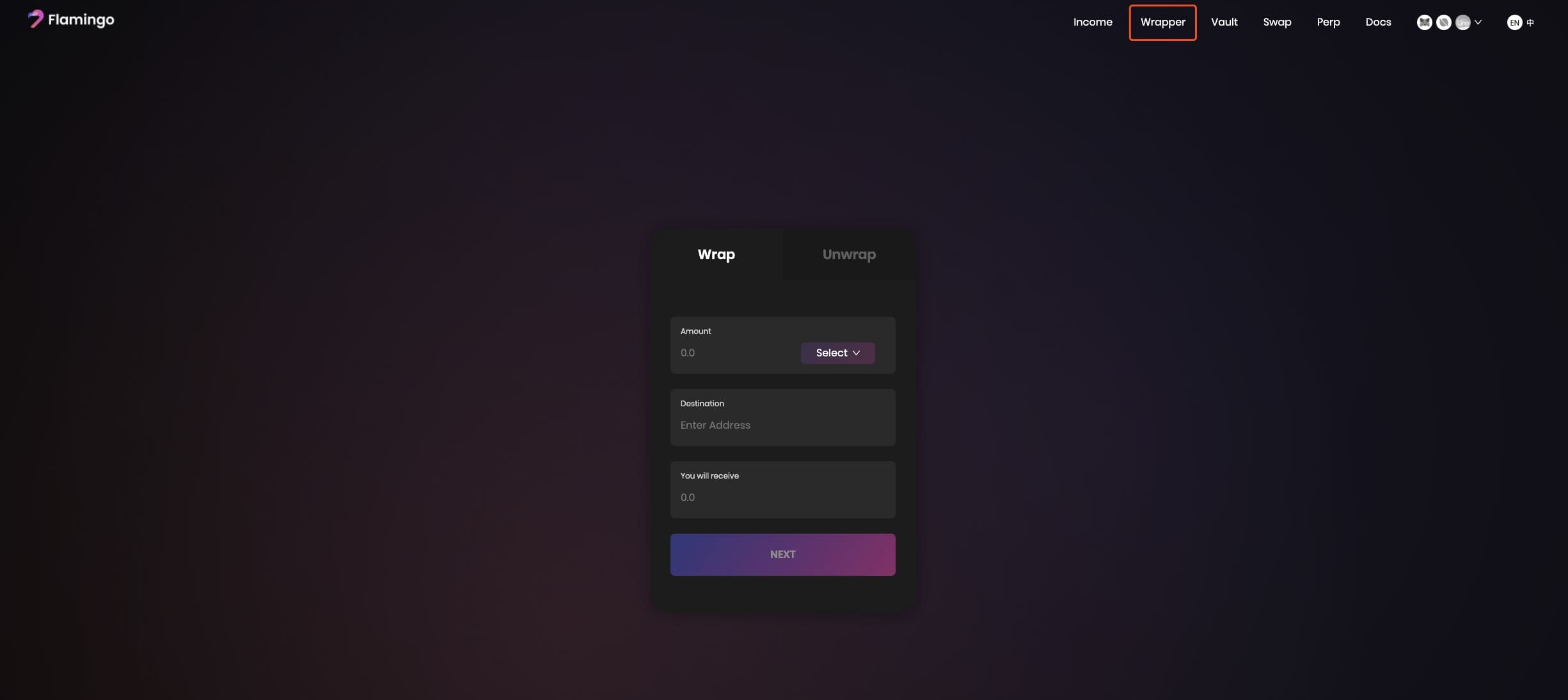This screenshot has width=1568, height=700.
Task: Click the Destination address input field
Action: pyautogui.click(x=783, y=425)
